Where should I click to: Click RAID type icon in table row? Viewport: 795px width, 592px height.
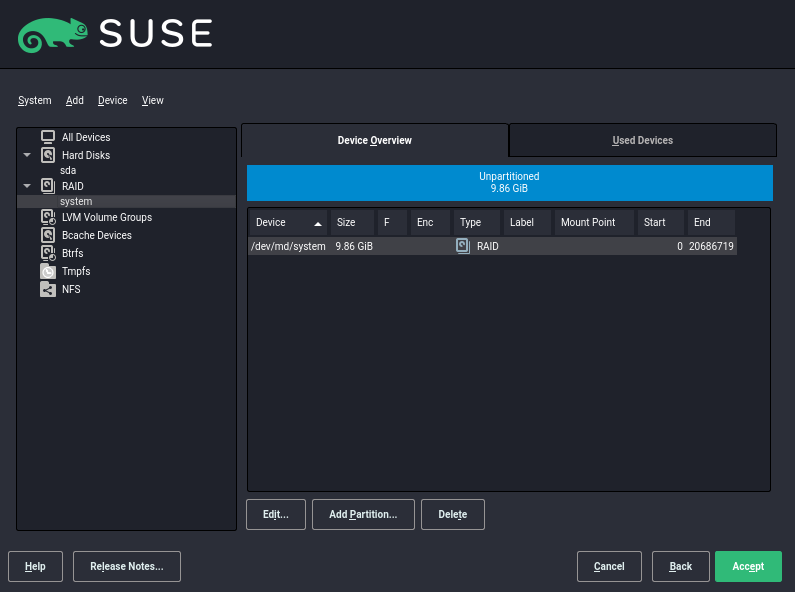(x=463, y=246)
